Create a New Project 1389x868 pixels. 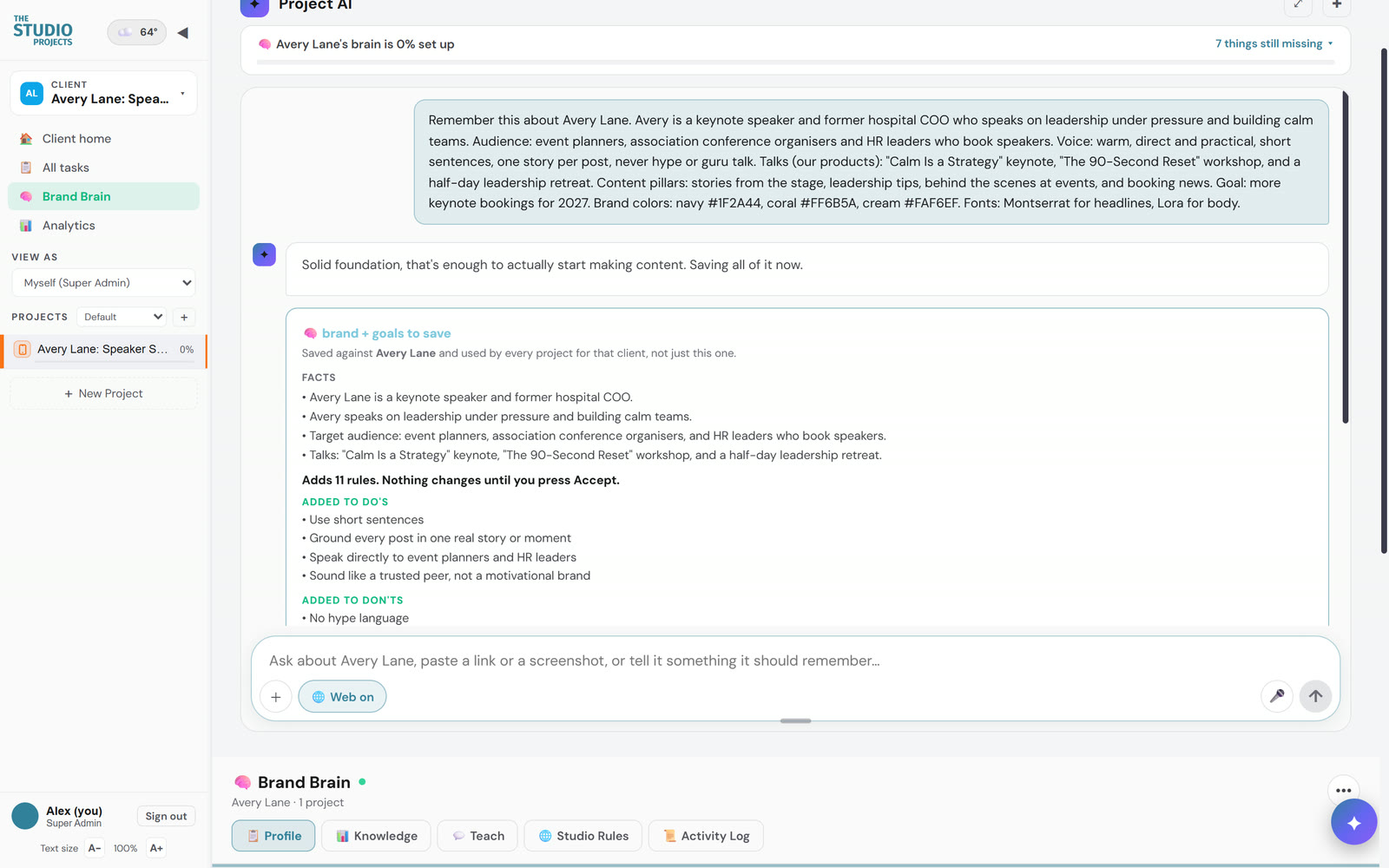pyautogui.click(x=103, y=393)
